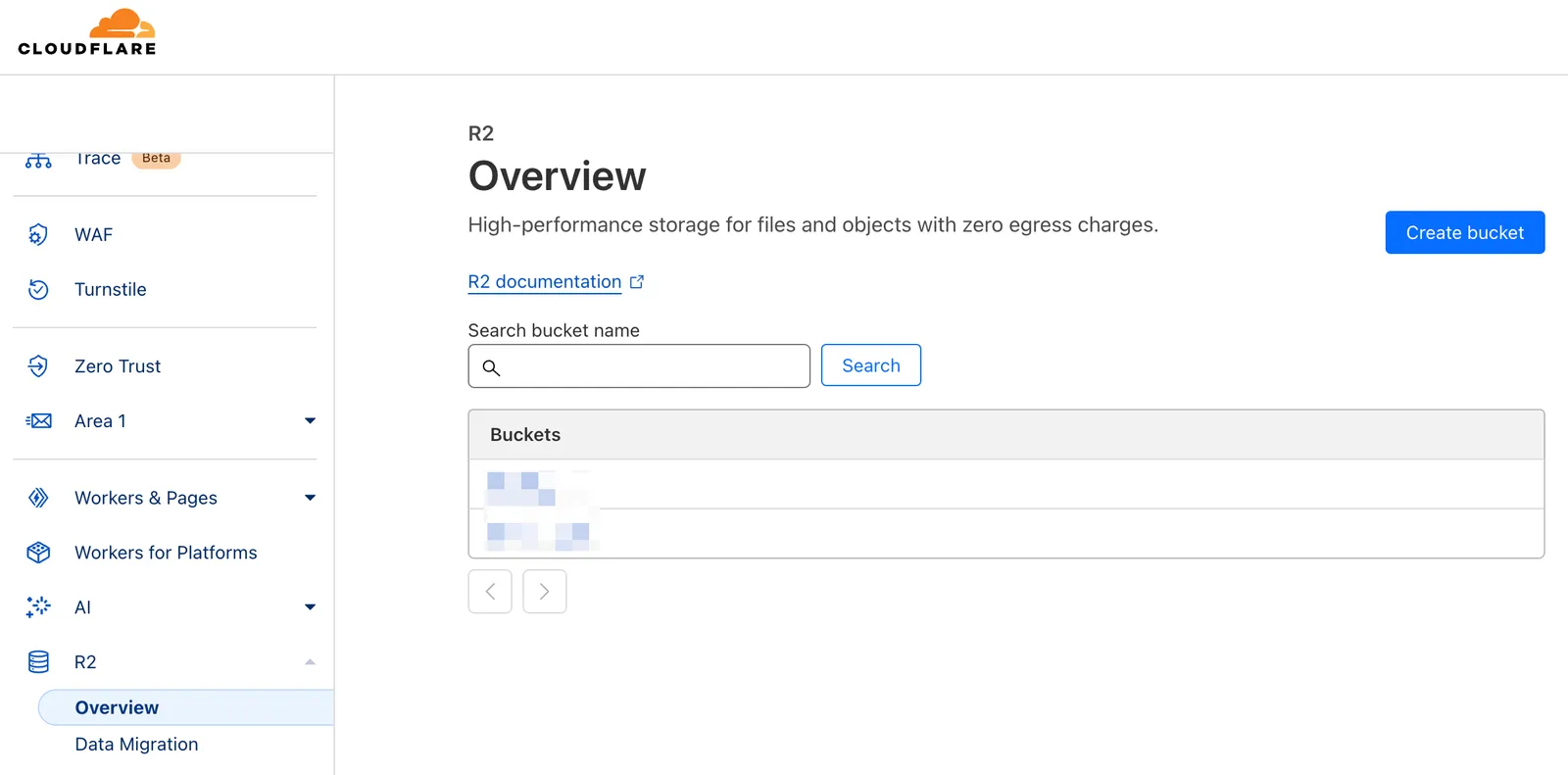Go to the next page of buckets

coord(544,591)
